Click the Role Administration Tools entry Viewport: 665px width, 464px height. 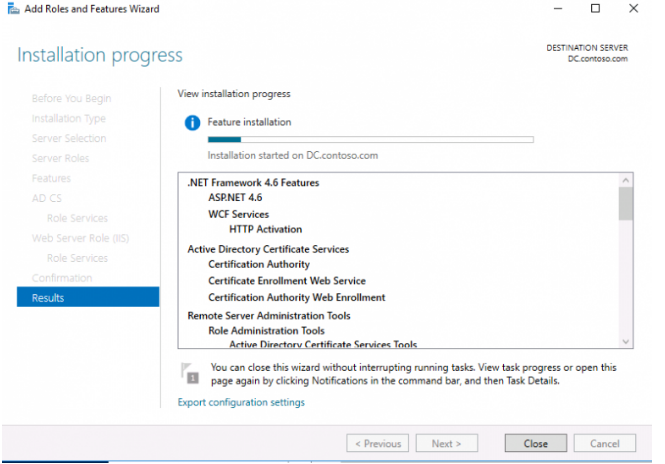tap(266, 331)
